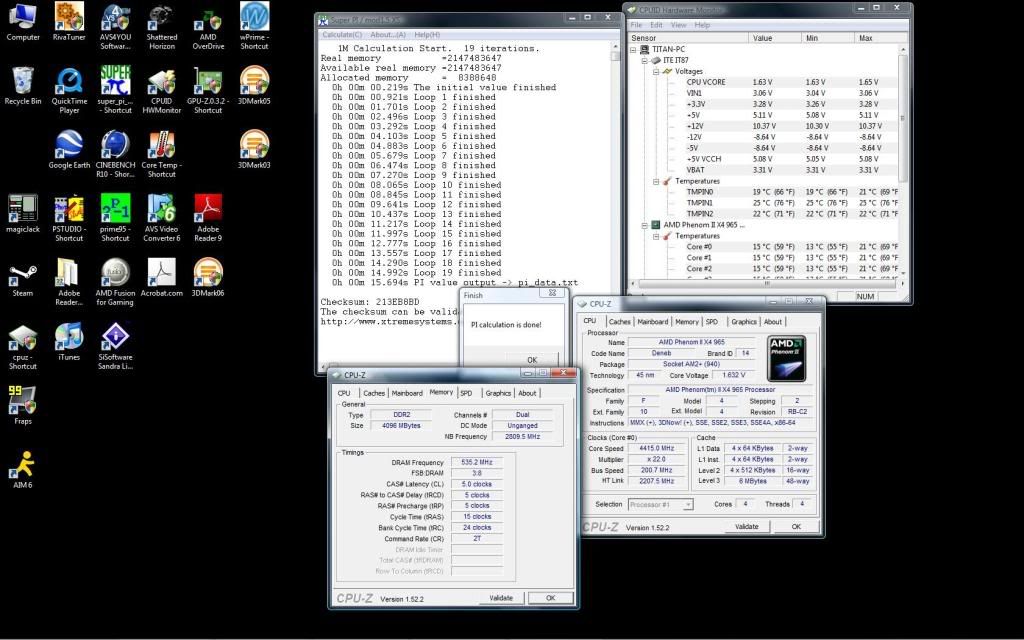1024x640 pixels.
Task: Click OK in the Finish dialog
Action: click(532, 359)
